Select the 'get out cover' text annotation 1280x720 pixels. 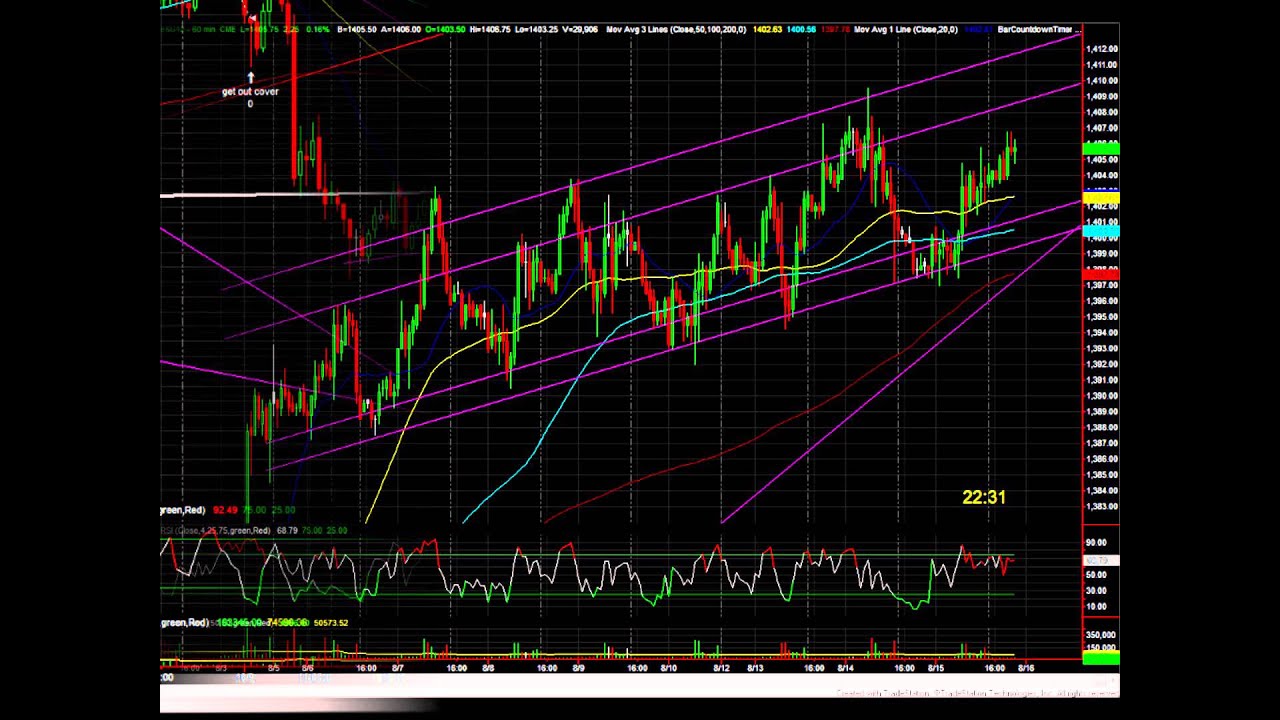(x=250, y=92)
